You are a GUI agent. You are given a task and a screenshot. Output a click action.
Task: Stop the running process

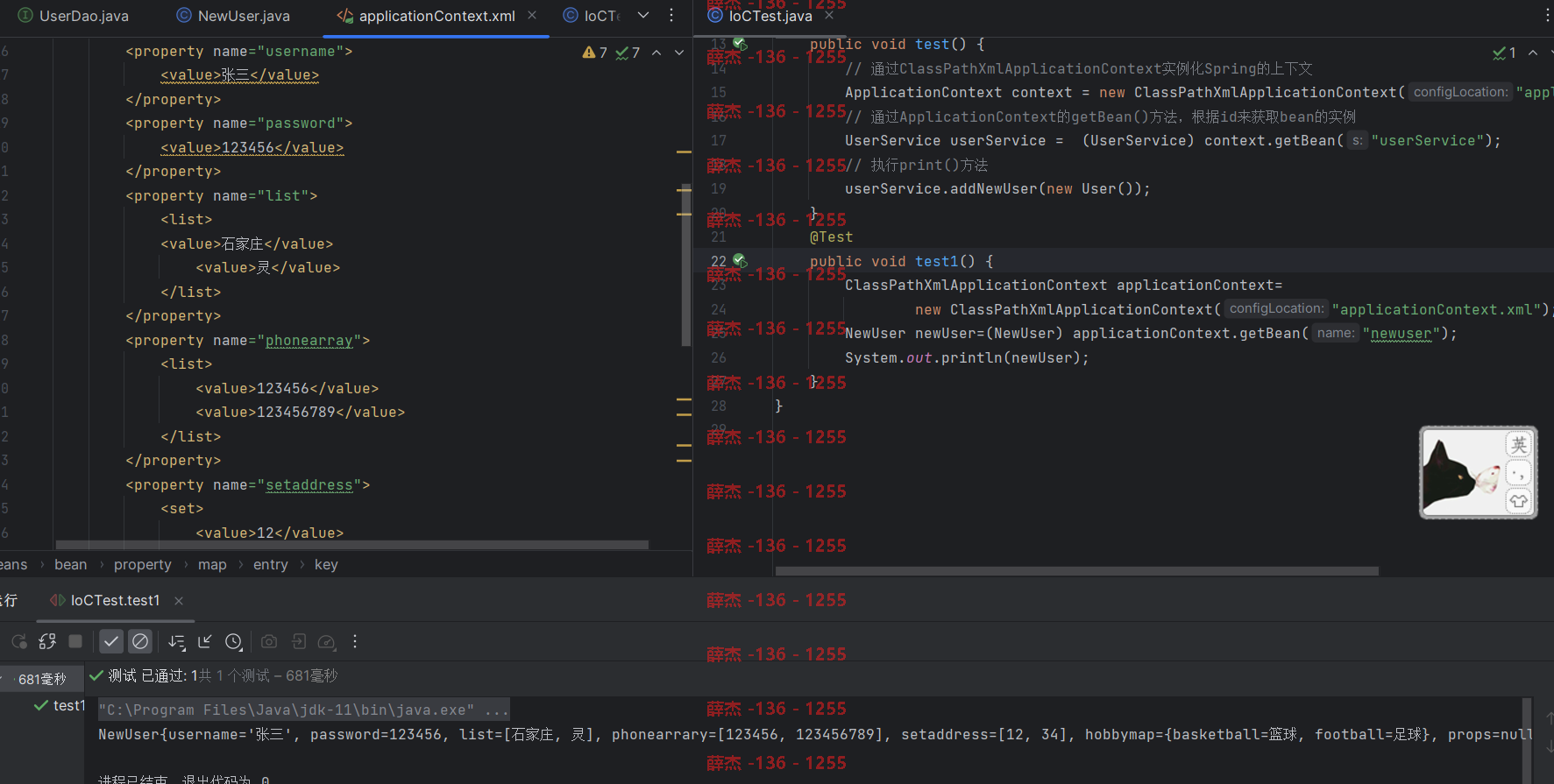tap(75, 642)
